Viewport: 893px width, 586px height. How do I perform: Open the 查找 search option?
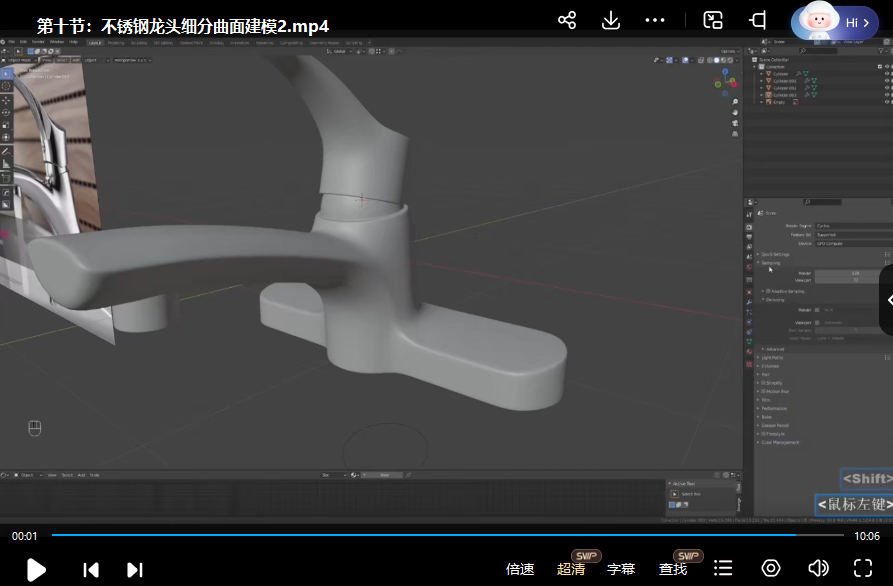pos(673,569)
